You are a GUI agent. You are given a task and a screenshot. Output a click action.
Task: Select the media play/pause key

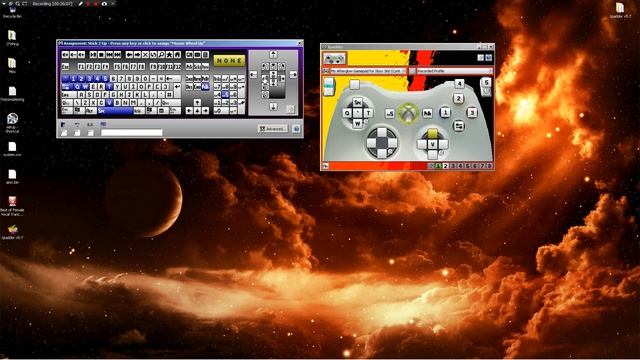pos(93,55)
